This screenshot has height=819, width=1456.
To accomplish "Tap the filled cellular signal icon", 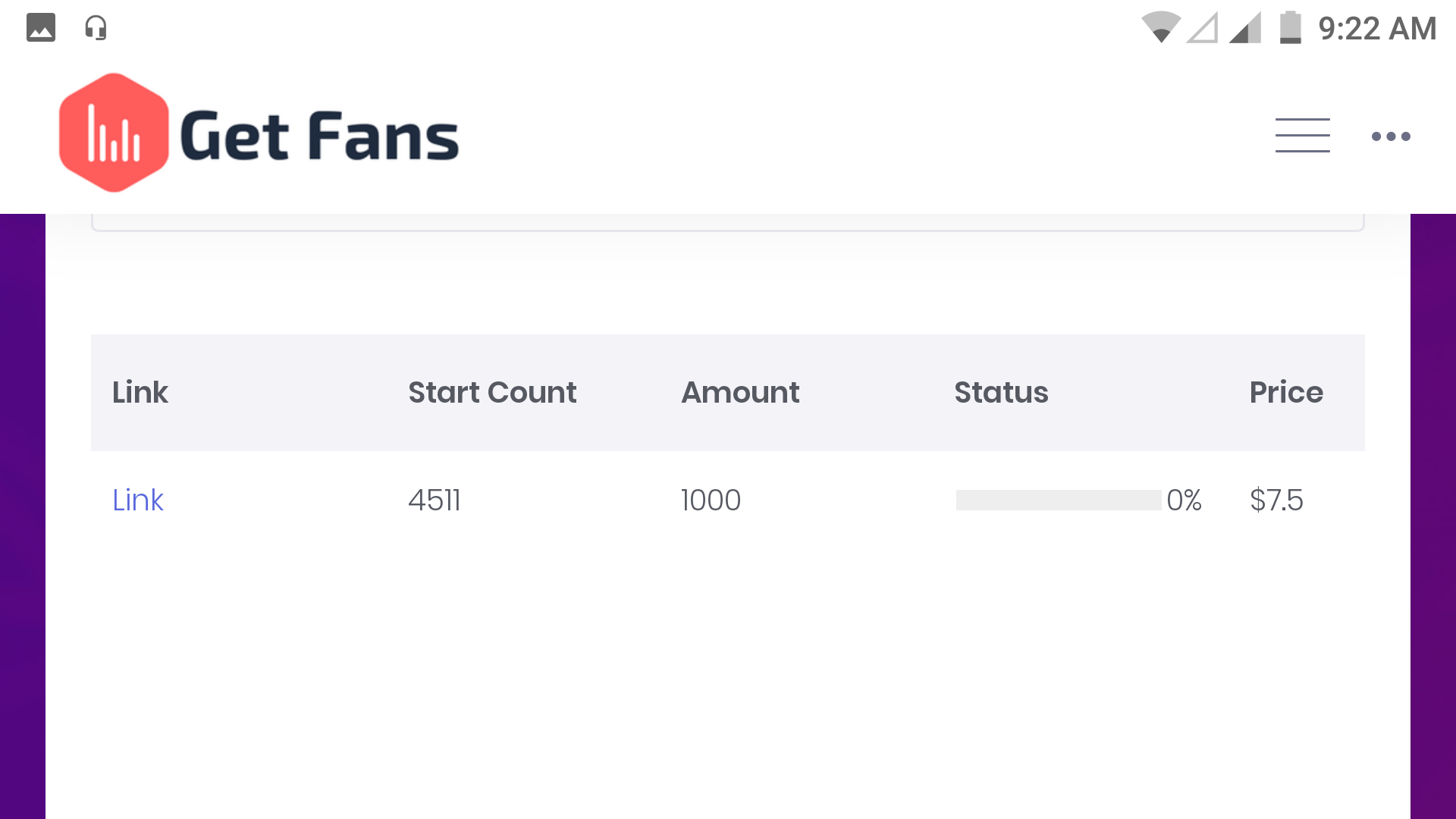I will point(1245,27).
